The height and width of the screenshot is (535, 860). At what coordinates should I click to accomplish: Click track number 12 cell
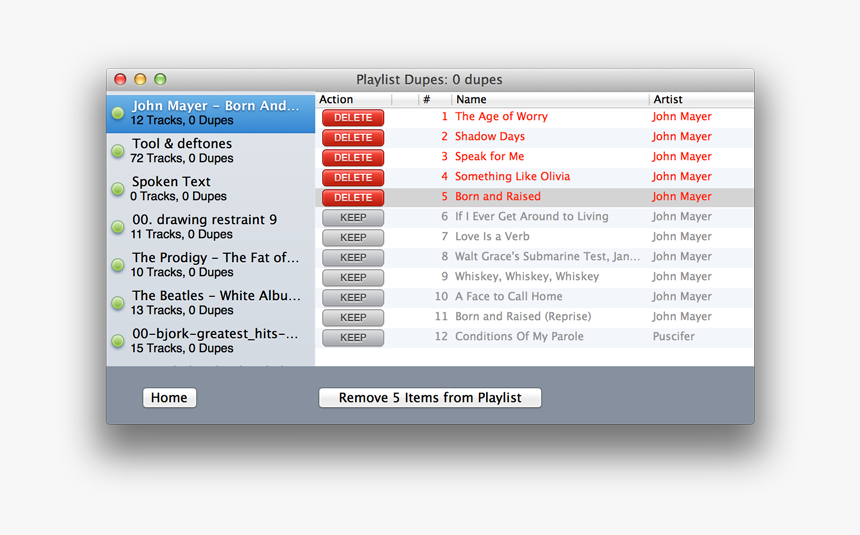(441, 336)
